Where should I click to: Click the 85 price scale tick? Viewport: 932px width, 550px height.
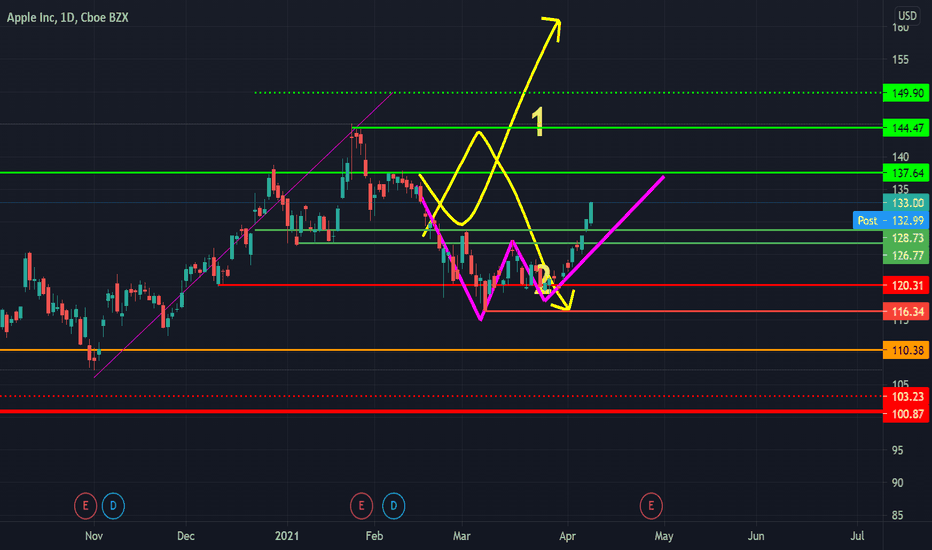click(898, 516)
